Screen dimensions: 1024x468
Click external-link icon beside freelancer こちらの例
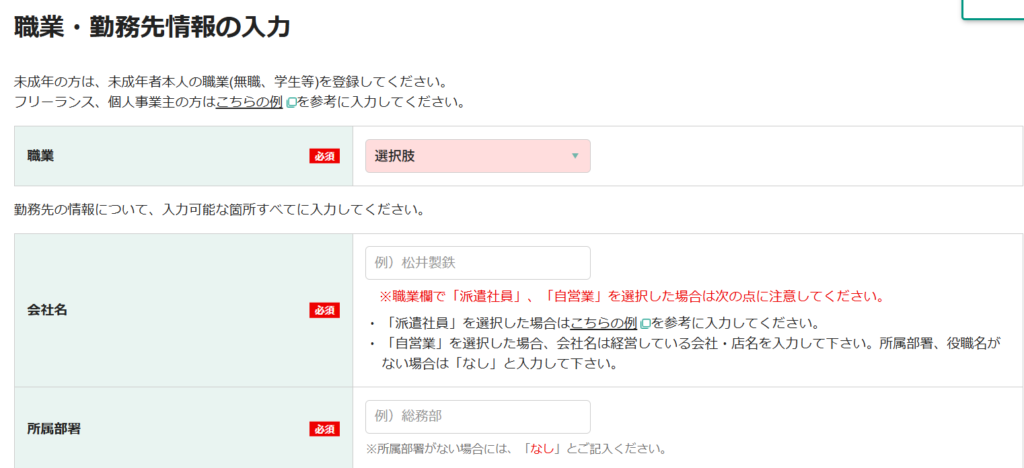(290, 103)
